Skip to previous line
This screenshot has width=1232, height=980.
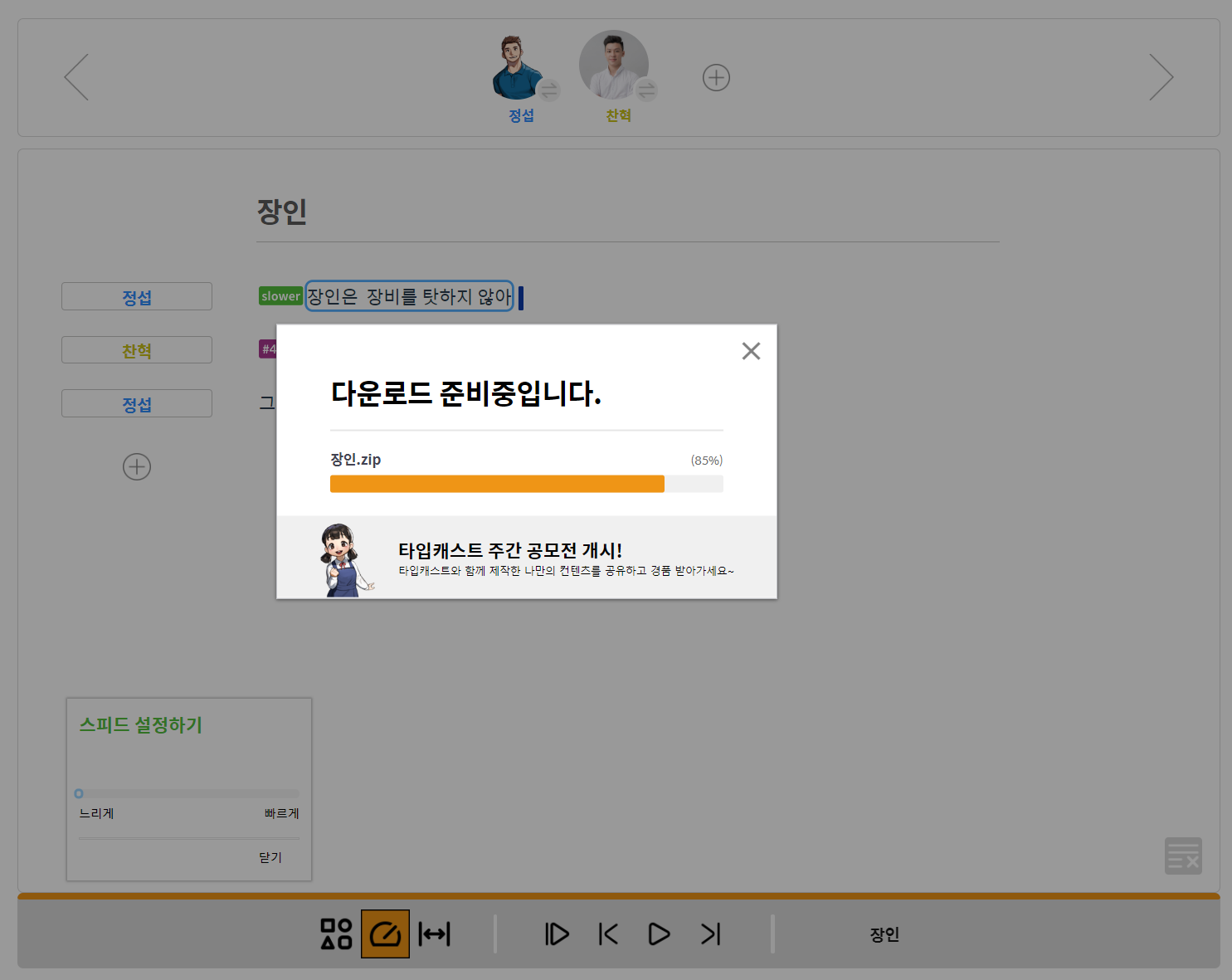tap(608, 934)
